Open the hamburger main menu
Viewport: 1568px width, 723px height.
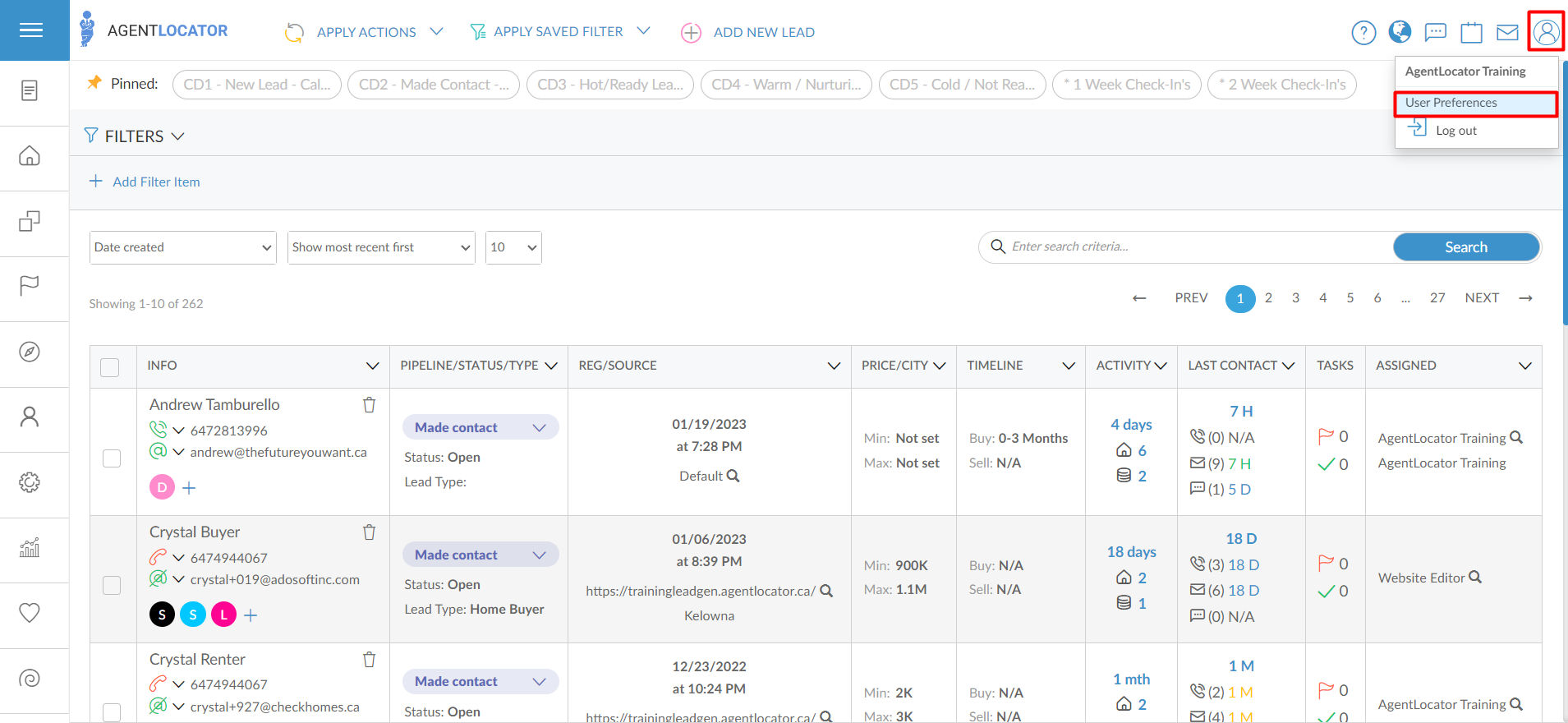tap(31, 30)
